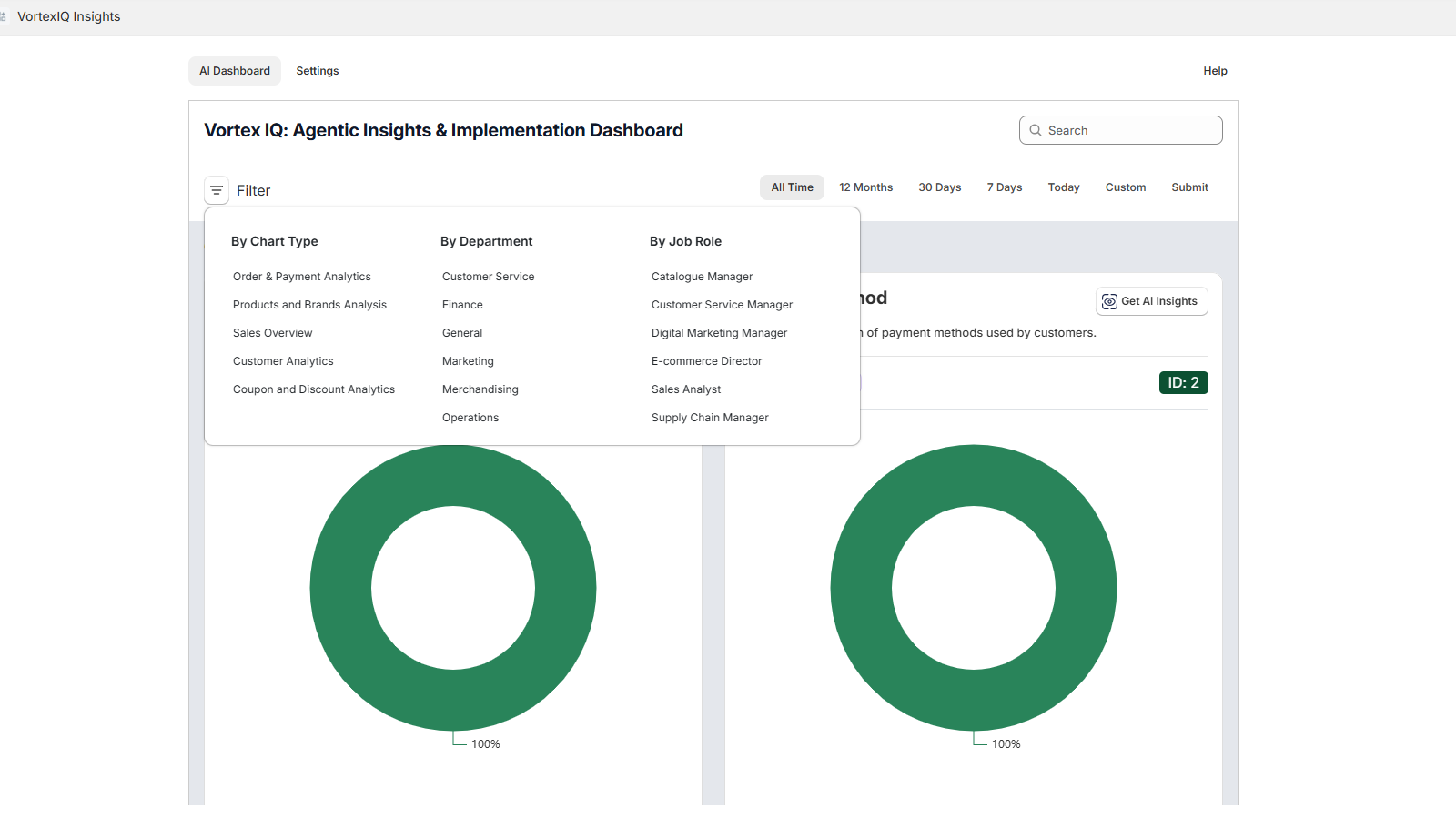Image resolution: width=1456 pixels, height=819 pixels.
Task: Select the All Time time range
Action: click(791, 187)
